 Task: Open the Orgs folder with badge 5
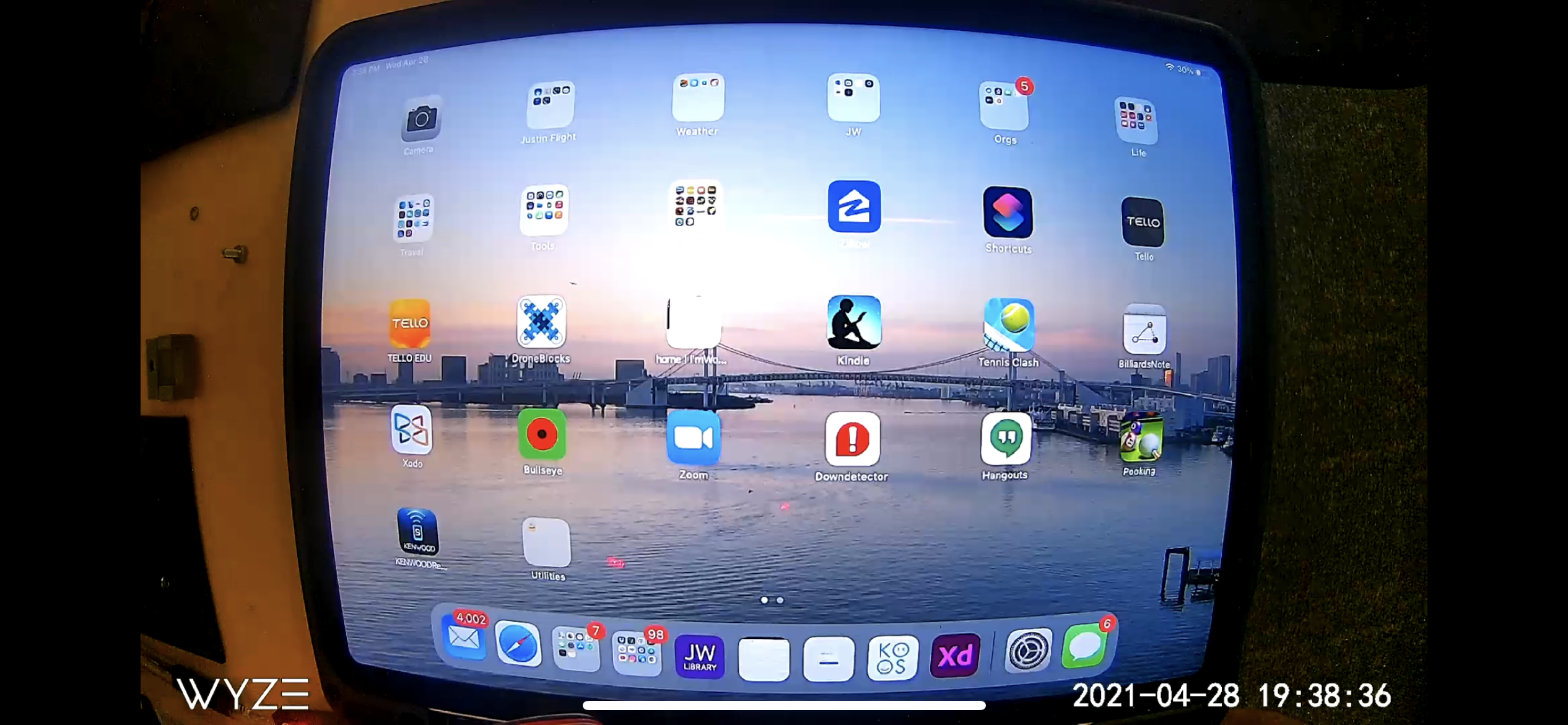(1004, 105)
